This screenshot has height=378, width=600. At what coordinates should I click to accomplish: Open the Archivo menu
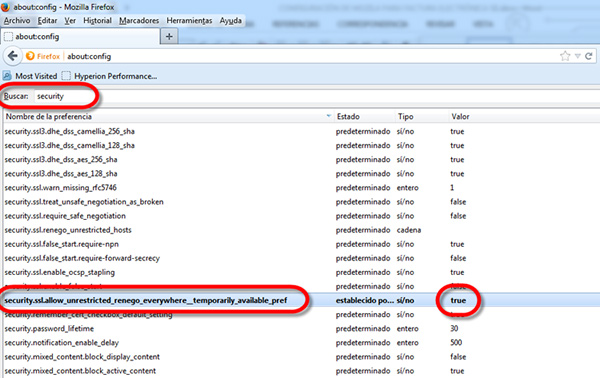tap(17, 21)
